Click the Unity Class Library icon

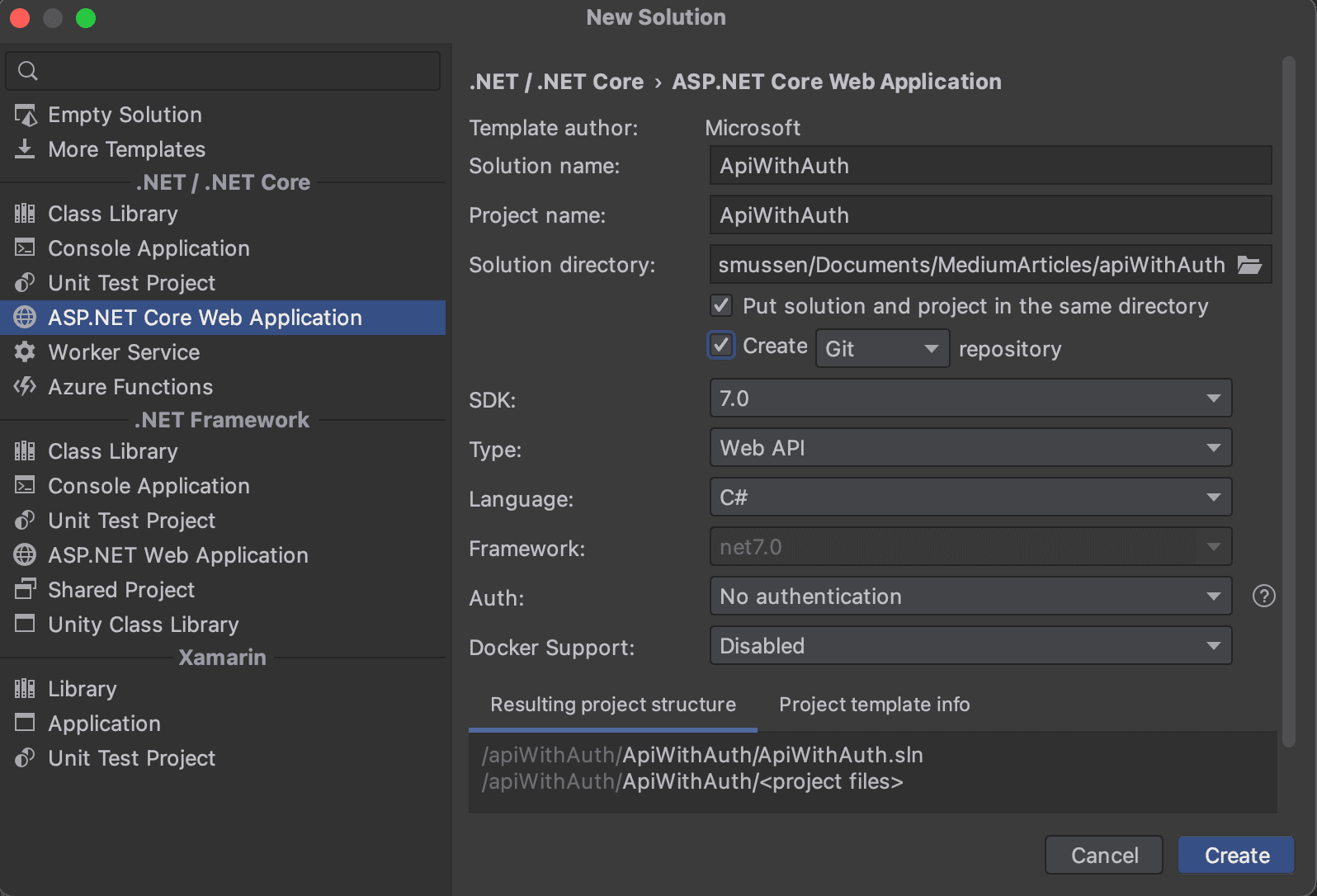point(26,625)
